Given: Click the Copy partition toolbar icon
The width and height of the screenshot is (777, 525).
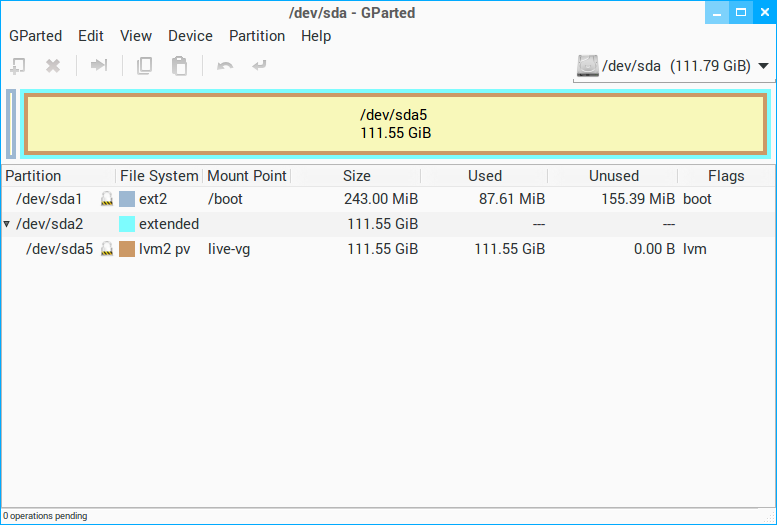Looking at the screenshot, I should click(144, 66).
